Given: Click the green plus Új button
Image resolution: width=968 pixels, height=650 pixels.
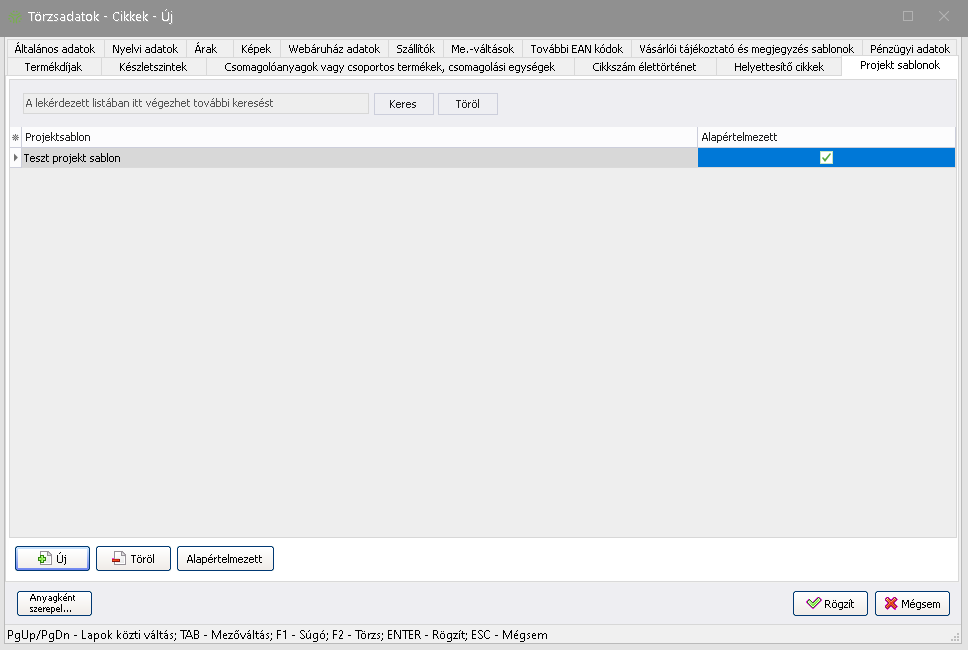Looking at the screenshot, I should 53,559.
